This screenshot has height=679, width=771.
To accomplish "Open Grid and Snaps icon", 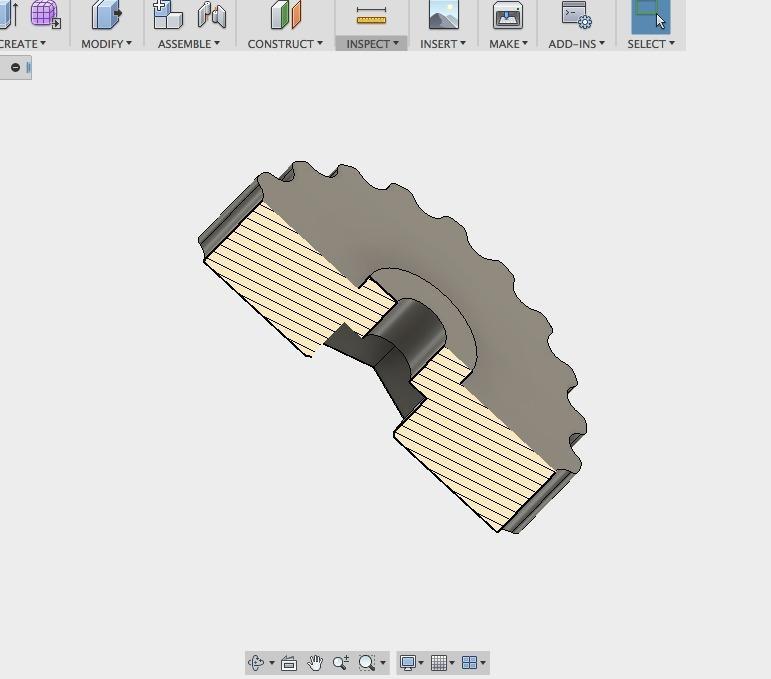I will coord(439,663).
